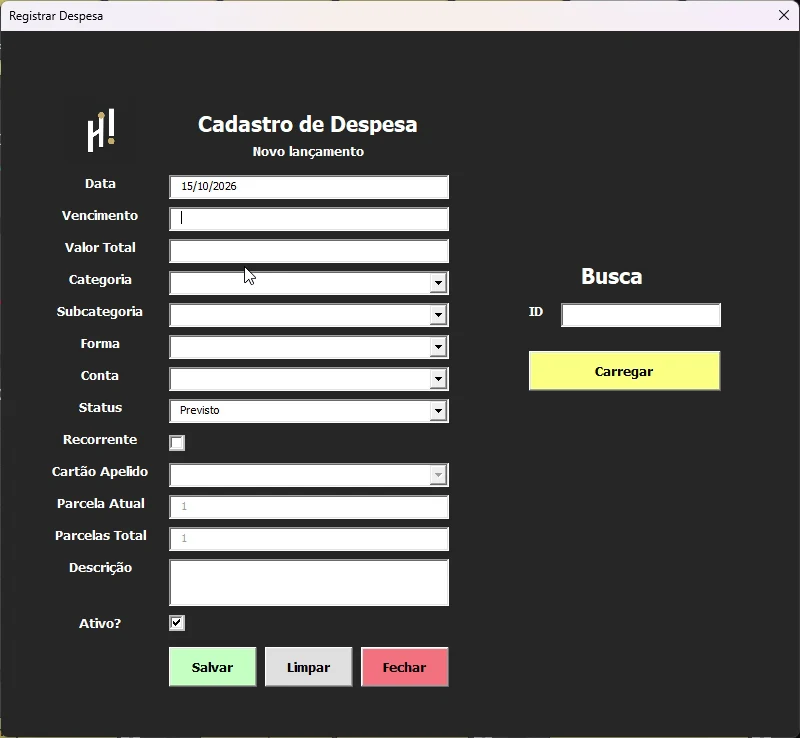This screenshot has width=800, height=738.
Task: Click the Recorrente label
Action: coord(100,439)
